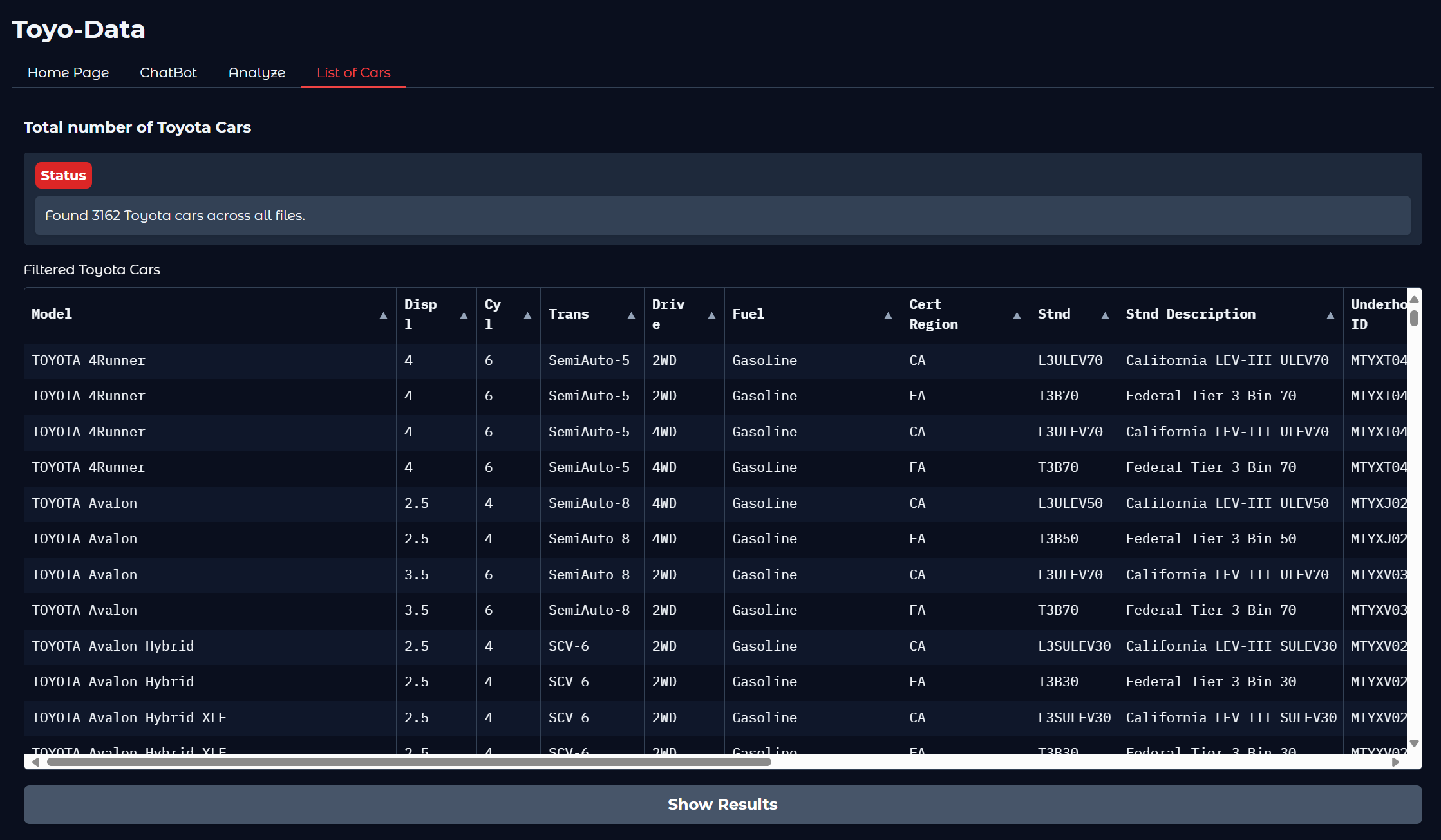Sort by Stnd column arrow

pos(1105,315)
